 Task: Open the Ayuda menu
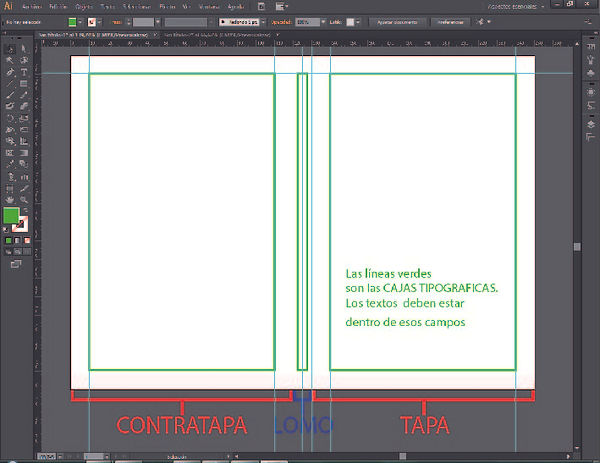236,7
